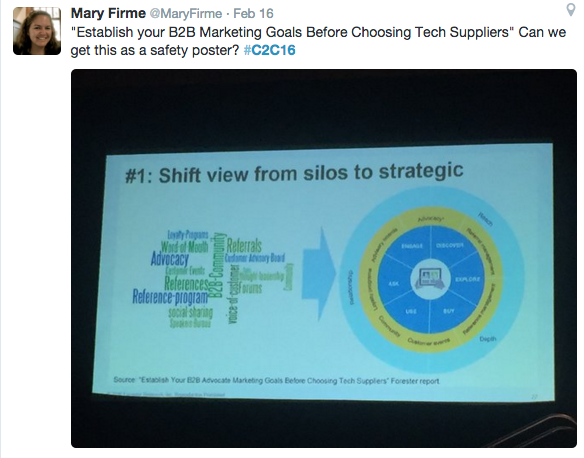The width and height of the screenshot is (584, 458).
Task: Click the word Referrals in word cloud
Action: tap(244, 245)
